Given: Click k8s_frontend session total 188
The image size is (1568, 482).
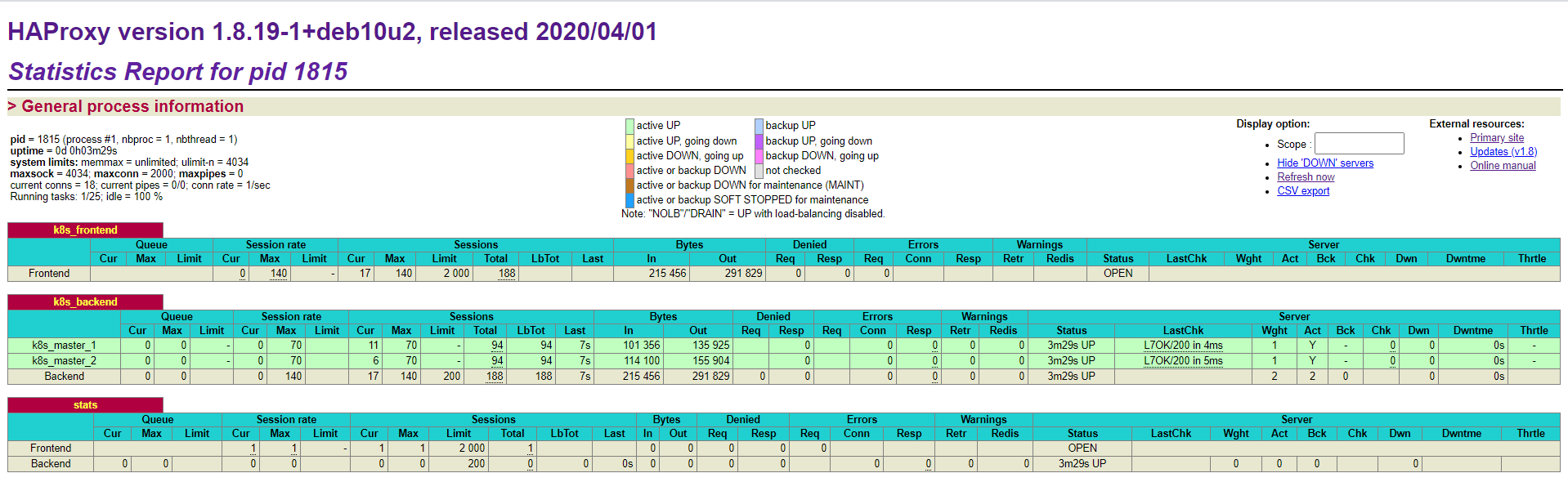Looking at the screenshot, I should (507, 274).
